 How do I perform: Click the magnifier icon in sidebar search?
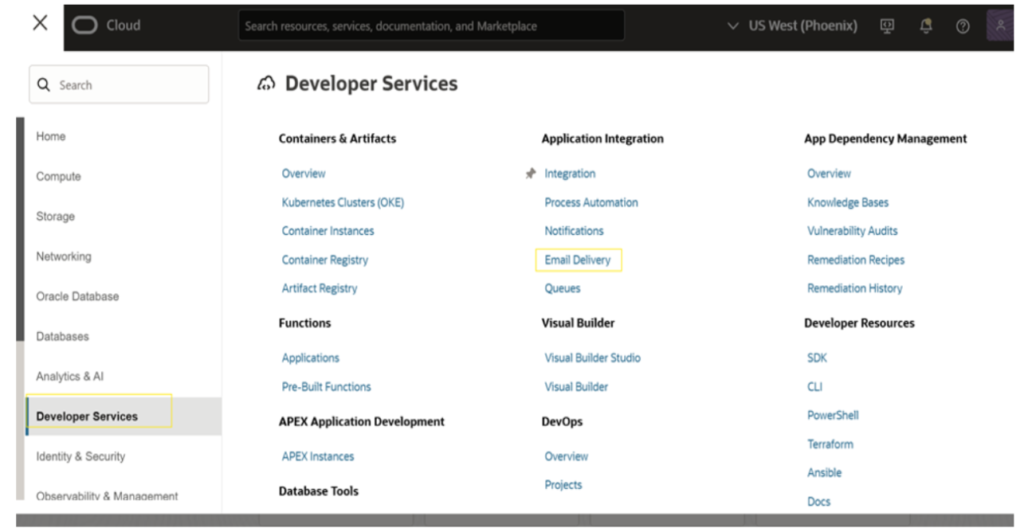point(44,85)
